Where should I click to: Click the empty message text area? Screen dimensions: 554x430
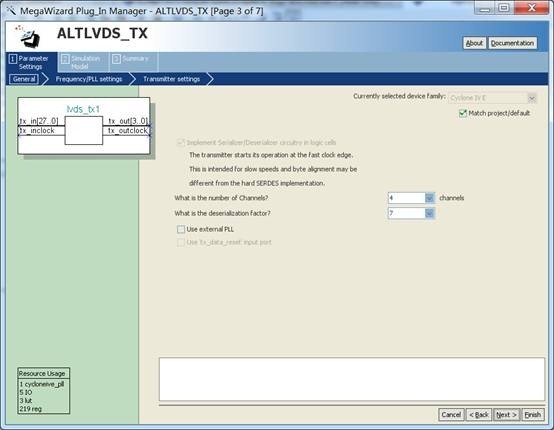click(352, 379)
